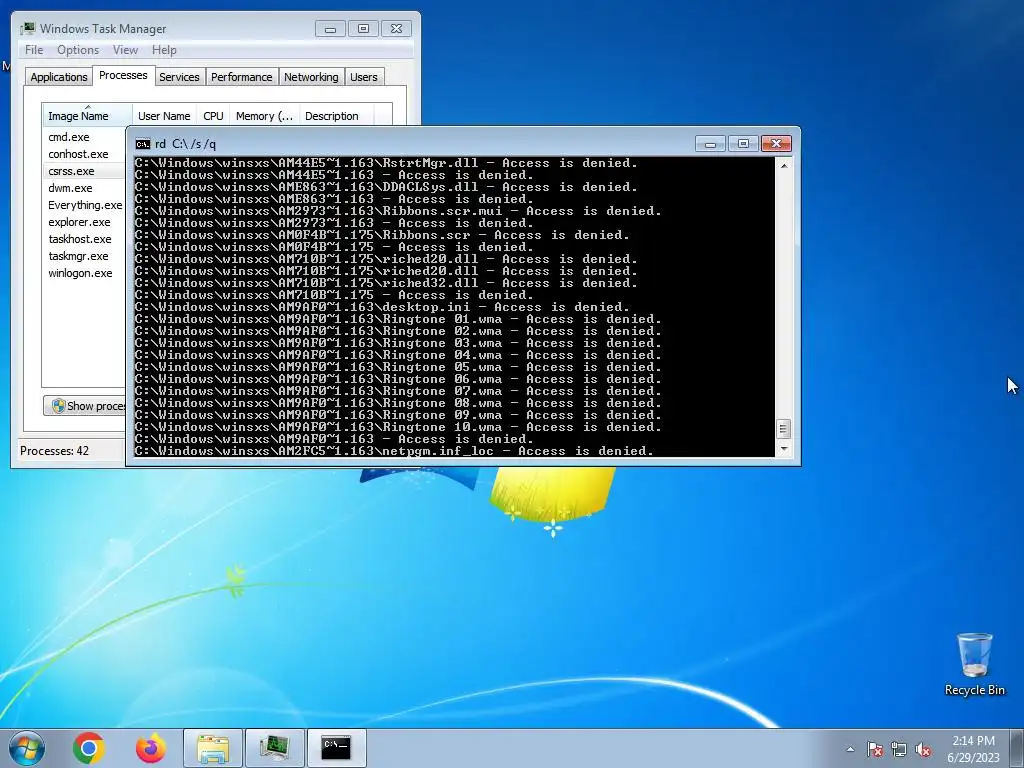Click Show processes from all users button

pos(85,406)
